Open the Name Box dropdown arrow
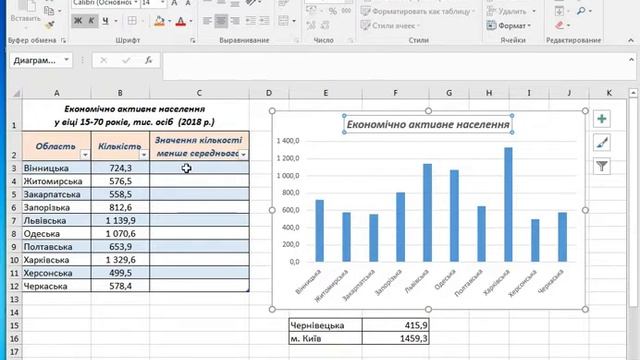This screenshot has height=360, width=640. (x=66, y=60)
